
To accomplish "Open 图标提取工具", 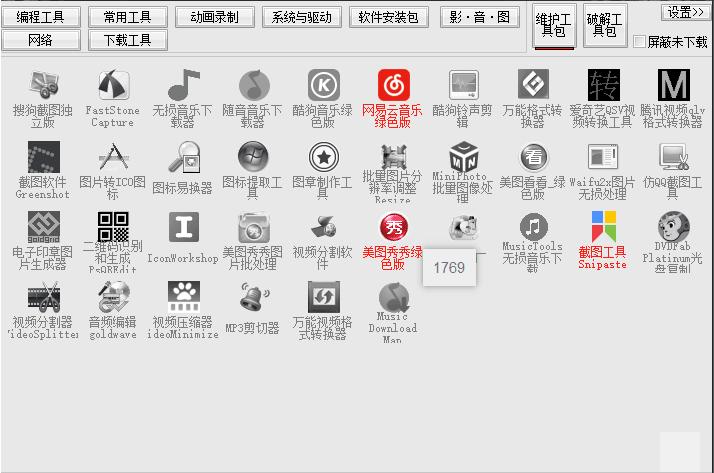I will pyautogui.click(x=253, y=157).
